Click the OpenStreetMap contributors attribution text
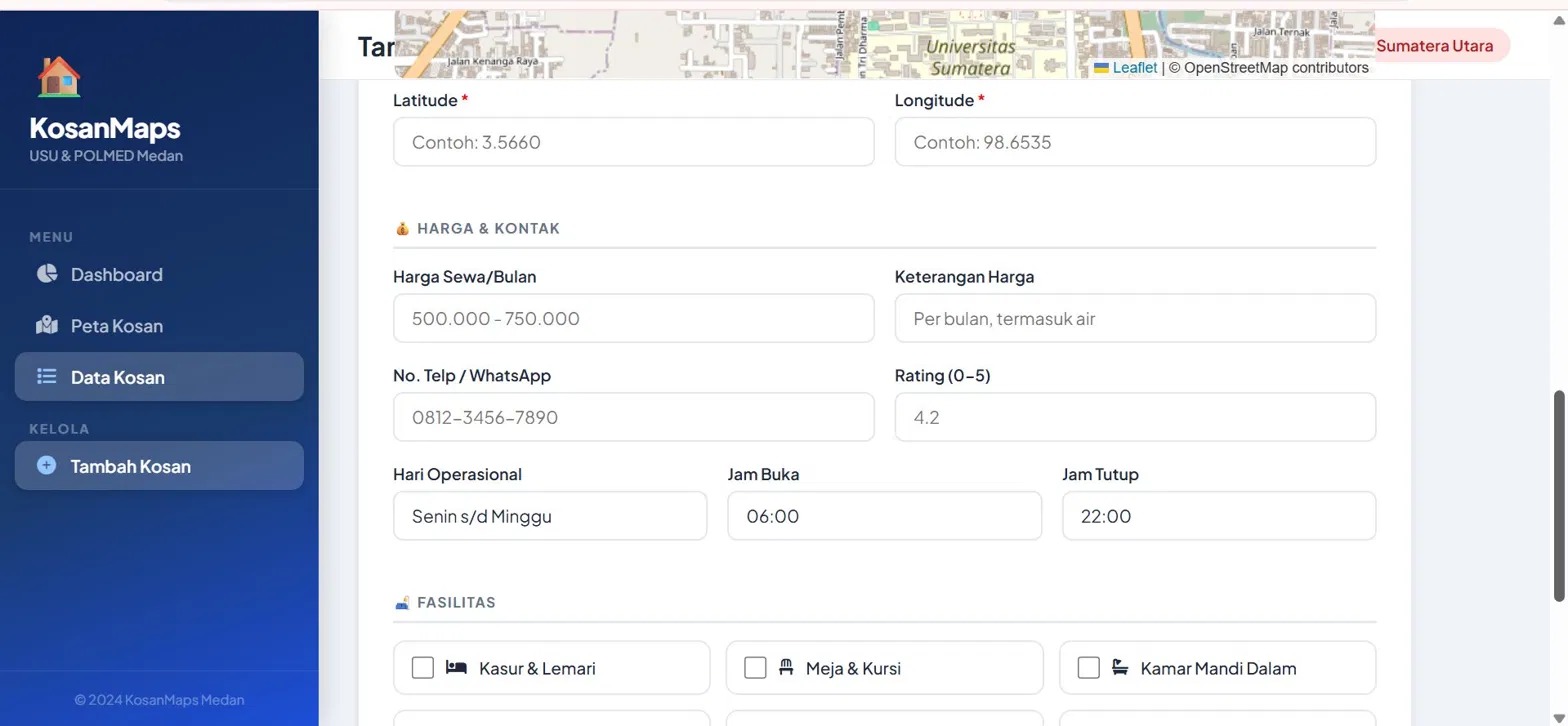 tap(1269, 67)
